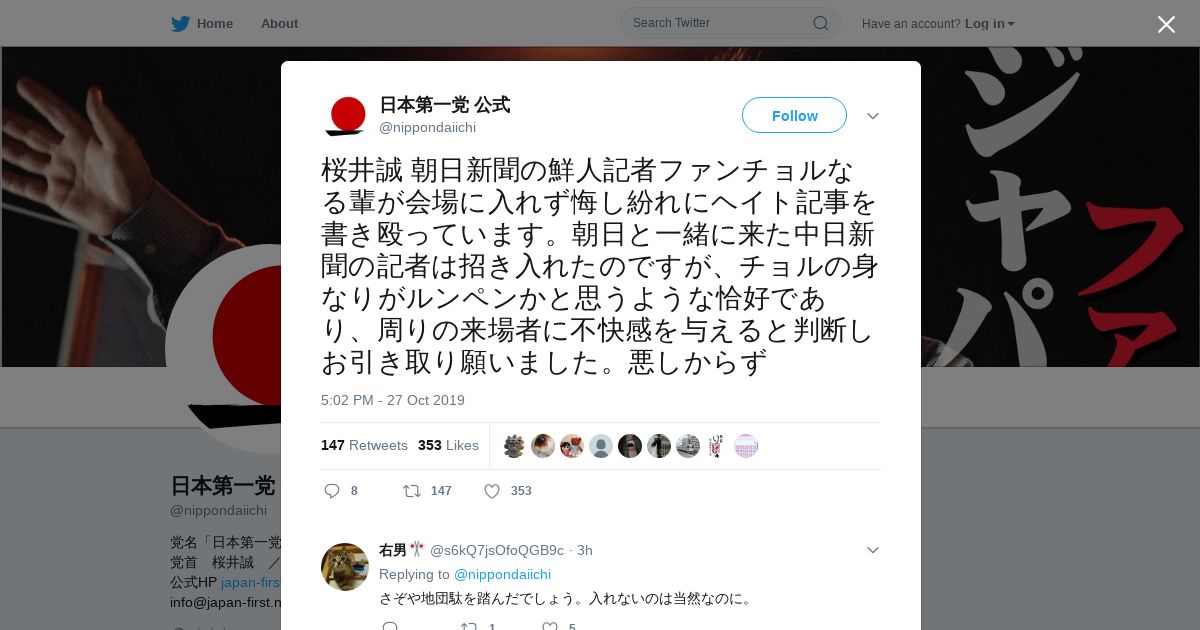The width and height of the screenshot is (1200, 630).
Task: Expand the tweet options chevron beside Follow
Action: (872, 116)
